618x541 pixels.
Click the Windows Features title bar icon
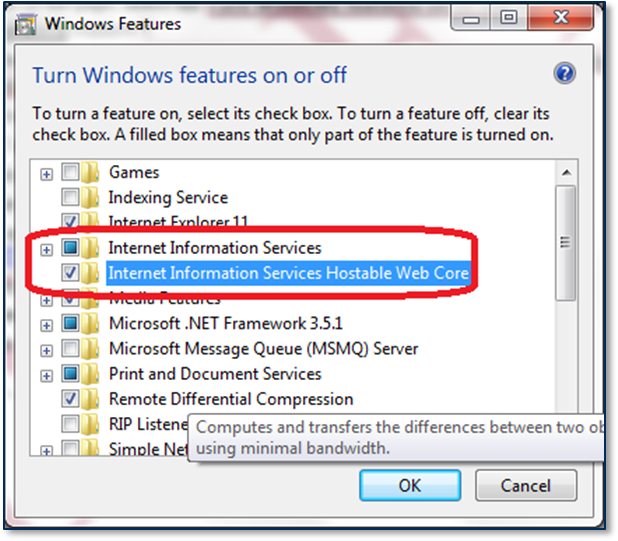point(26,24)
